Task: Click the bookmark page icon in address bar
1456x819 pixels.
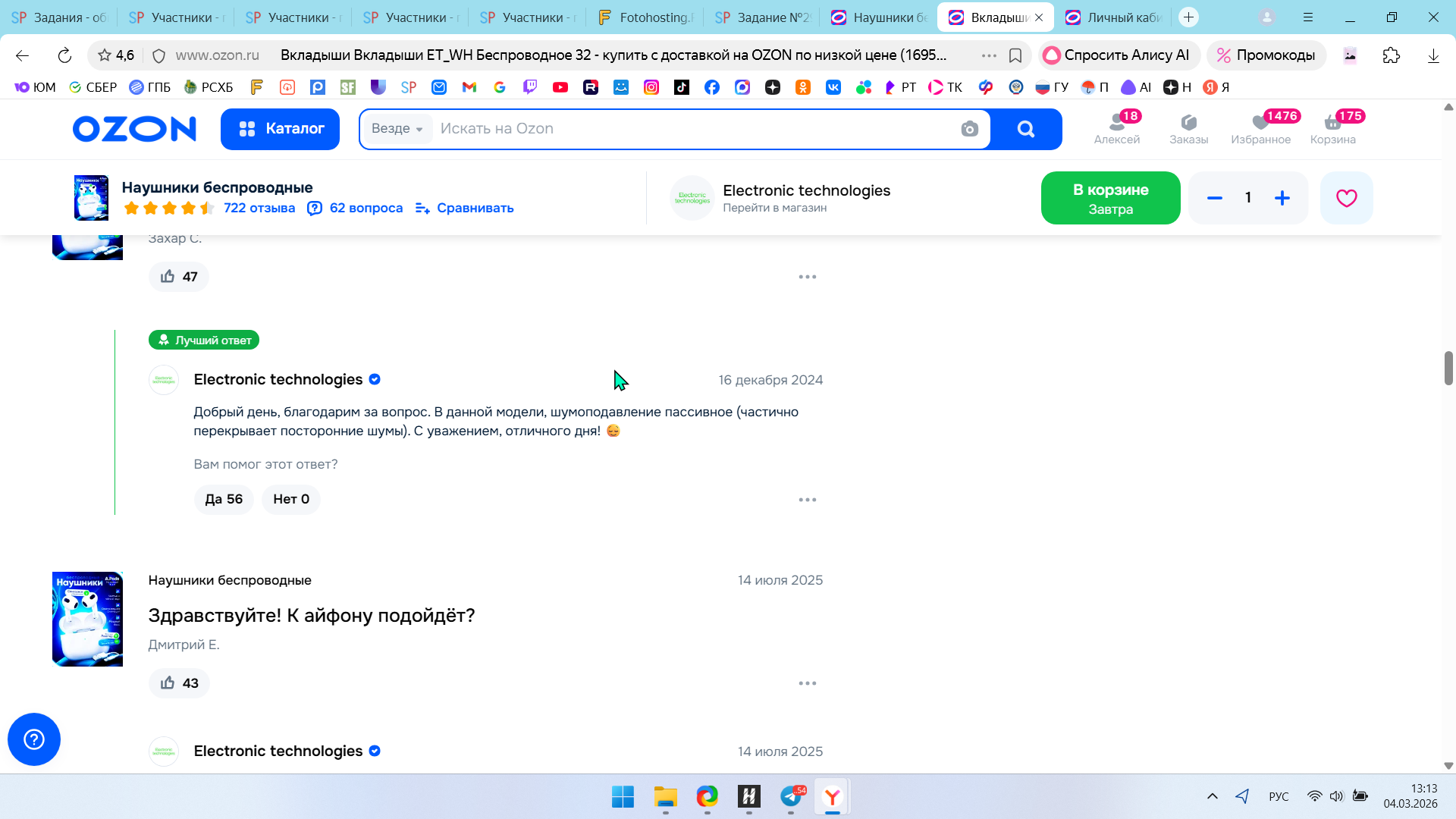Action: (x=1015, y=55)
